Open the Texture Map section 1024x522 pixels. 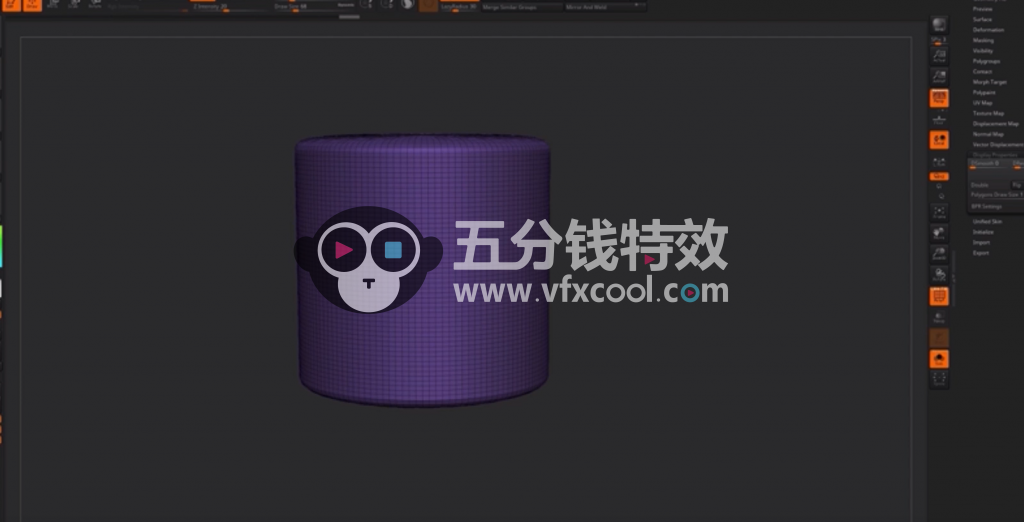tap(989, 114)
